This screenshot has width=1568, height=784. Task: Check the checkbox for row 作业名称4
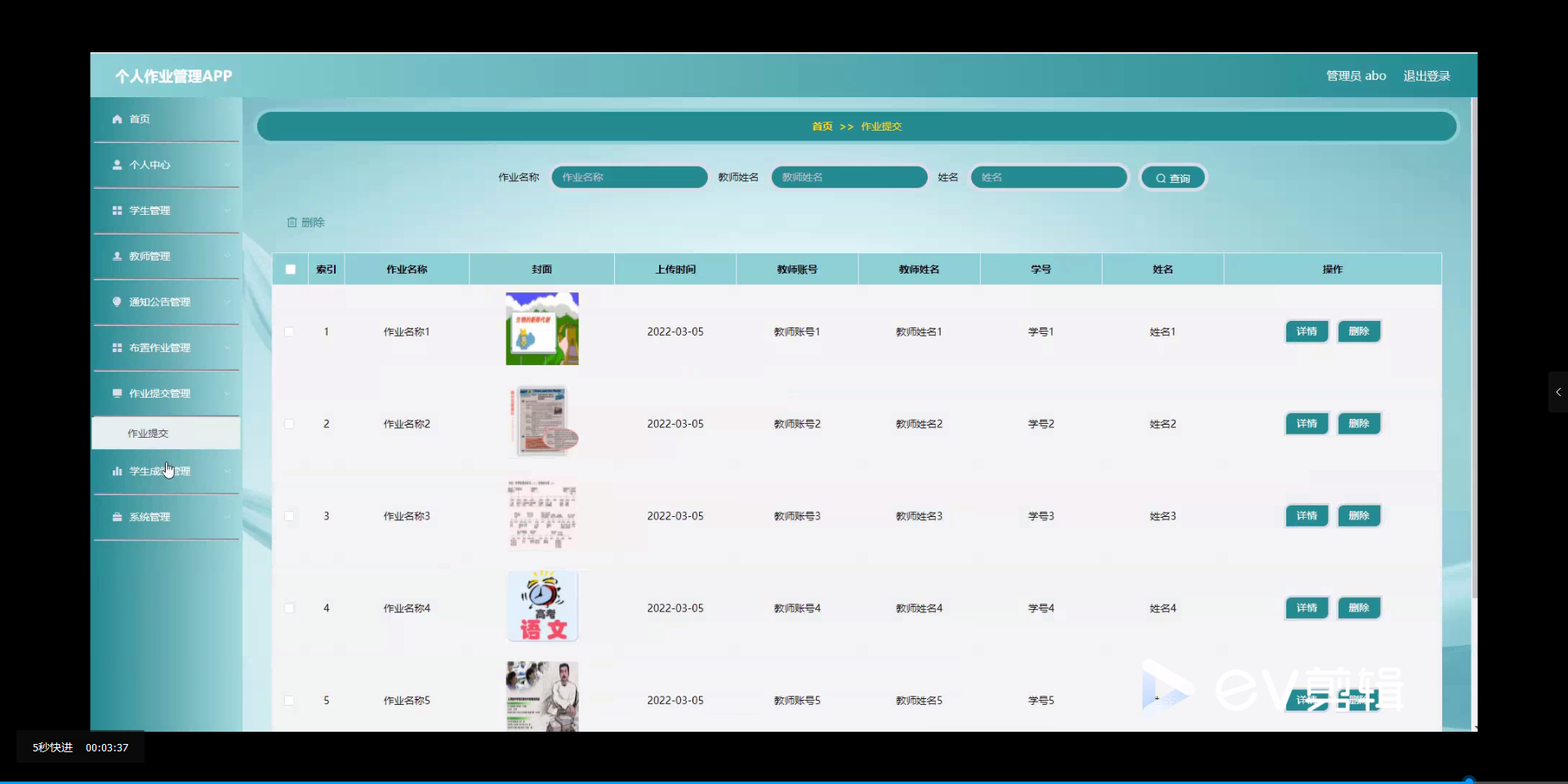pos(289,608)
